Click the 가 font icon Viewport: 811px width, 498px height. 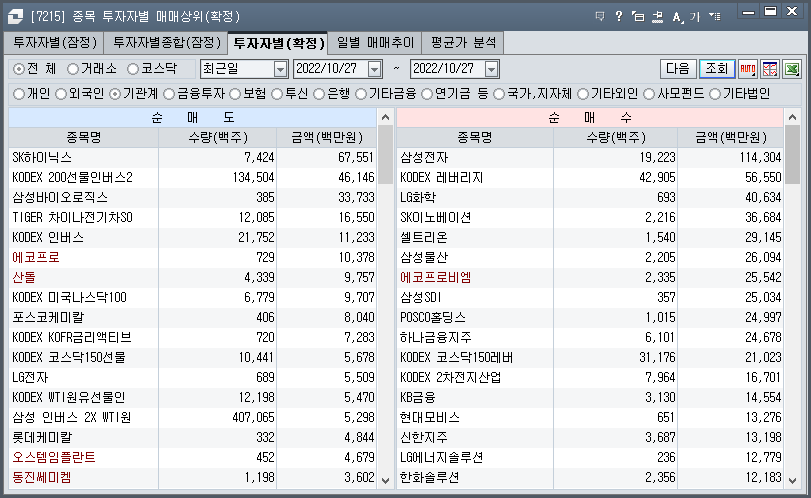click(x=695, y=17)
